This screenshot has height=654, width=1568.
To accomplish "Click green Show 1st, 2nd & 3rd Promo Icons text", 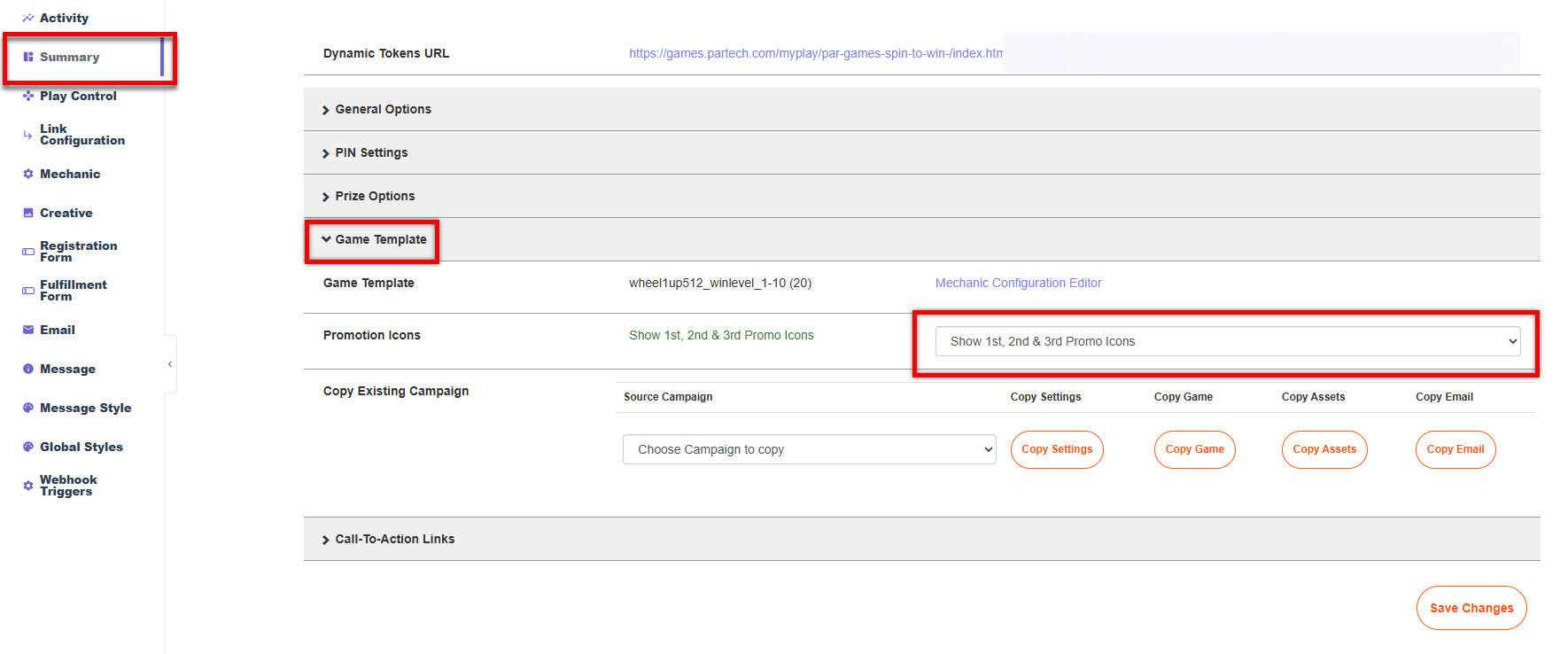I will 721,335.
